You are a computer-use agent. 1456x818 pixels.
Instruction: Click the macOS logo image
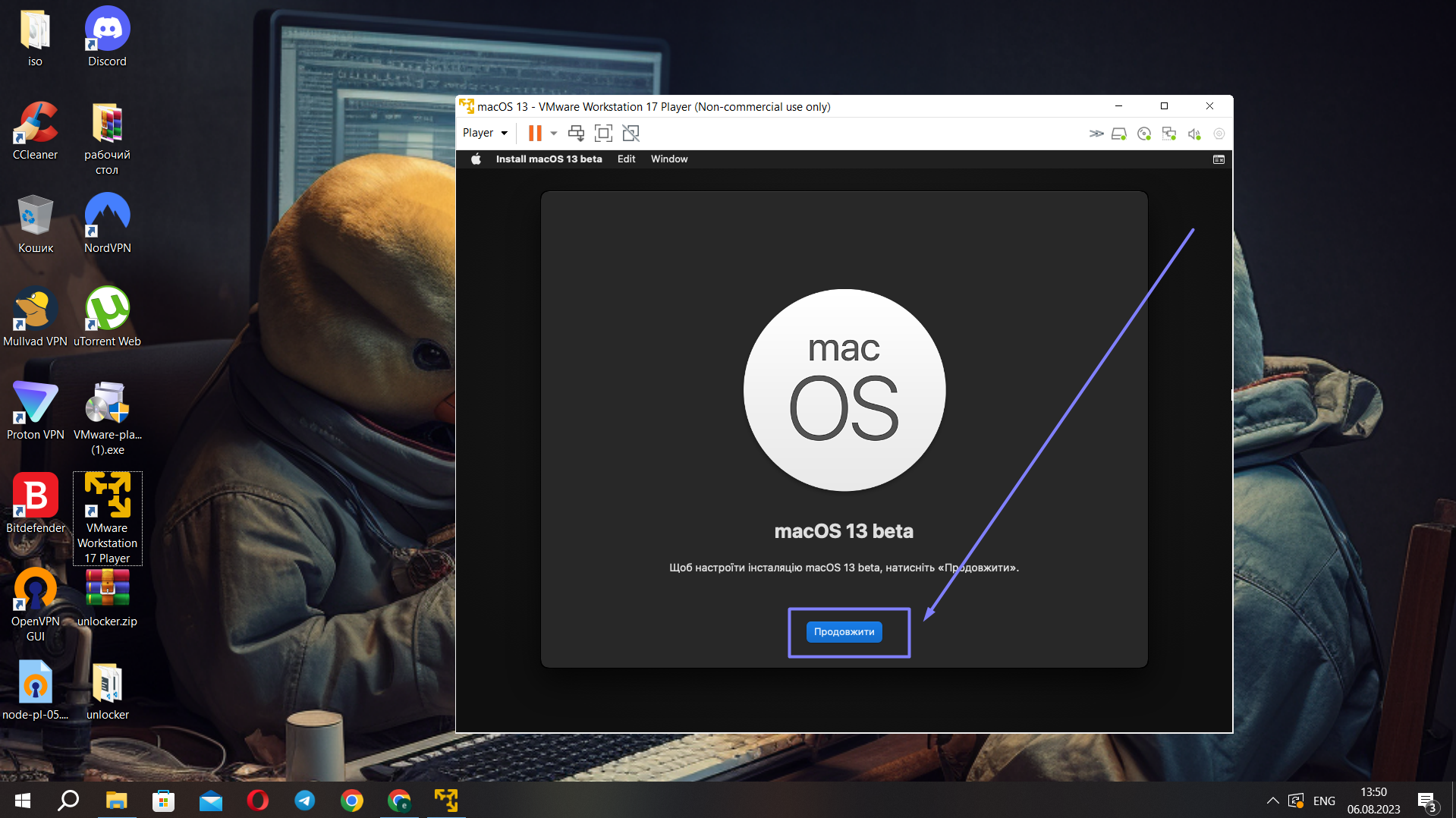click(844, 390)
